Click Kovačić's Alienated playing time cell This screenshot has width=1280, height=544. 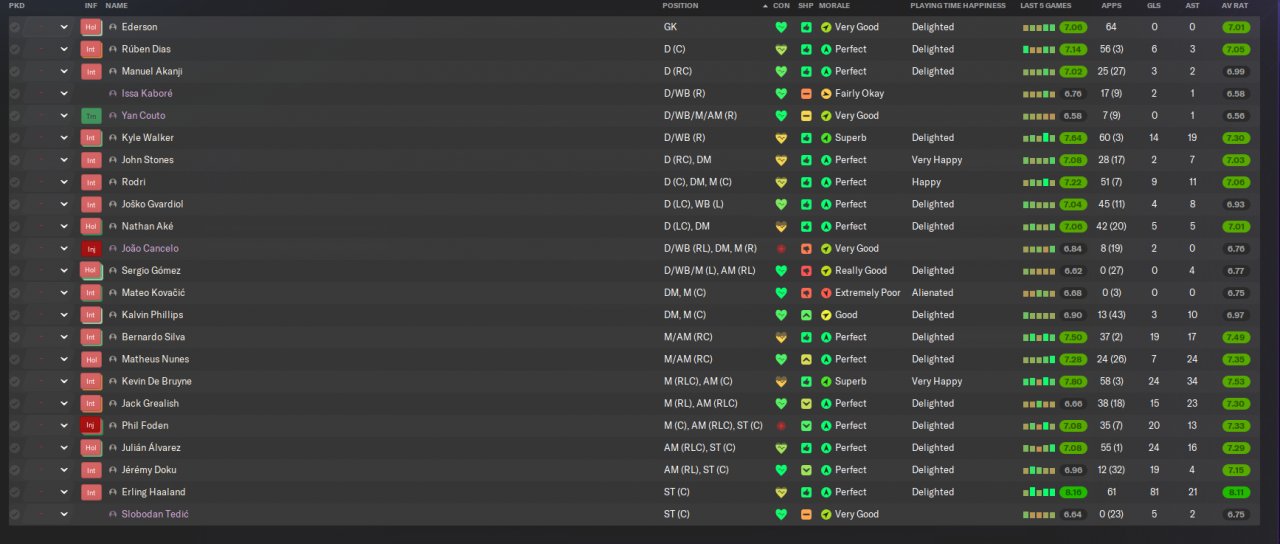931,293
